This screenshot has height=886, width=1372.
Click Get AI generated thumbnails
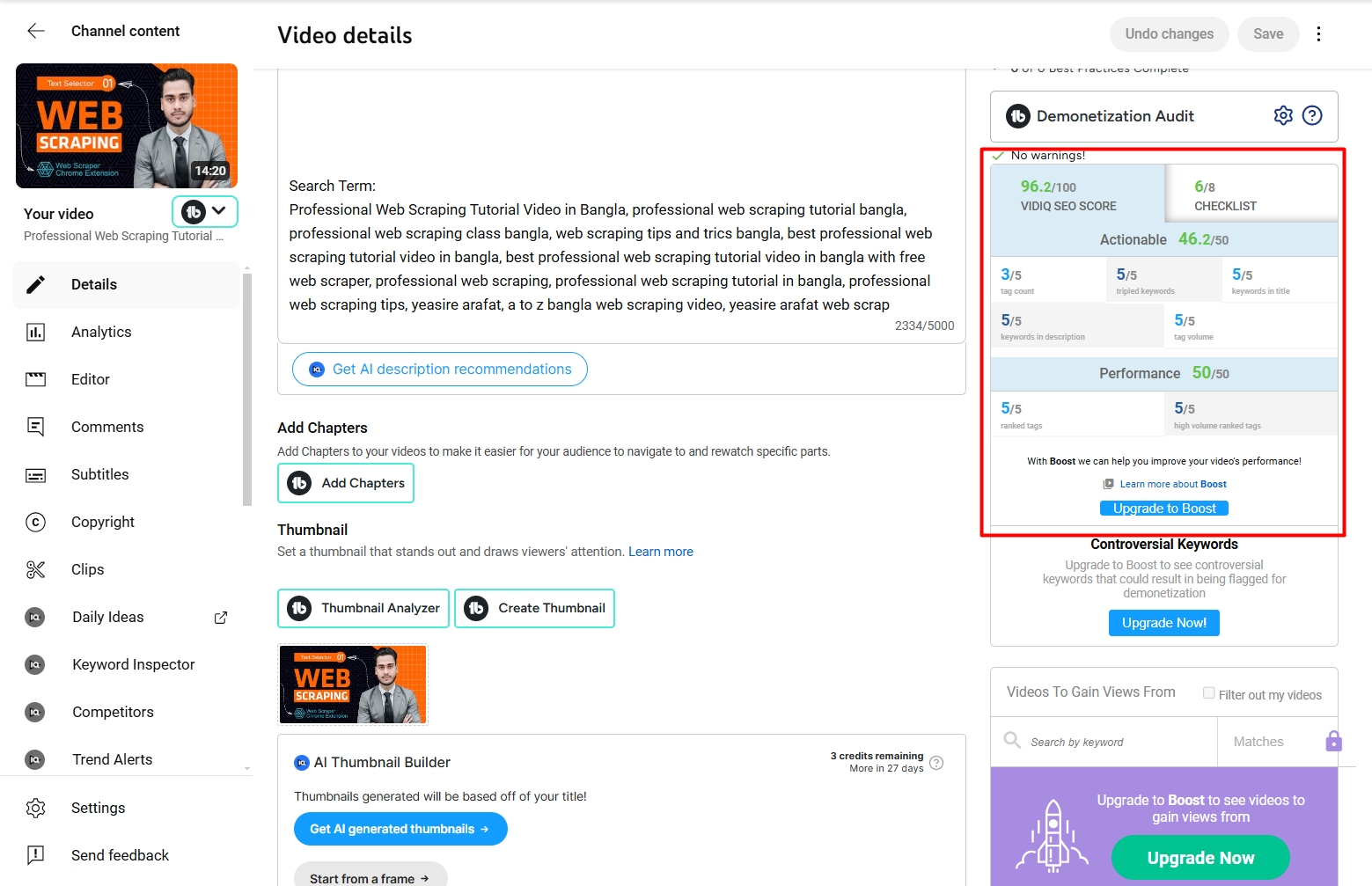(400, 829)
